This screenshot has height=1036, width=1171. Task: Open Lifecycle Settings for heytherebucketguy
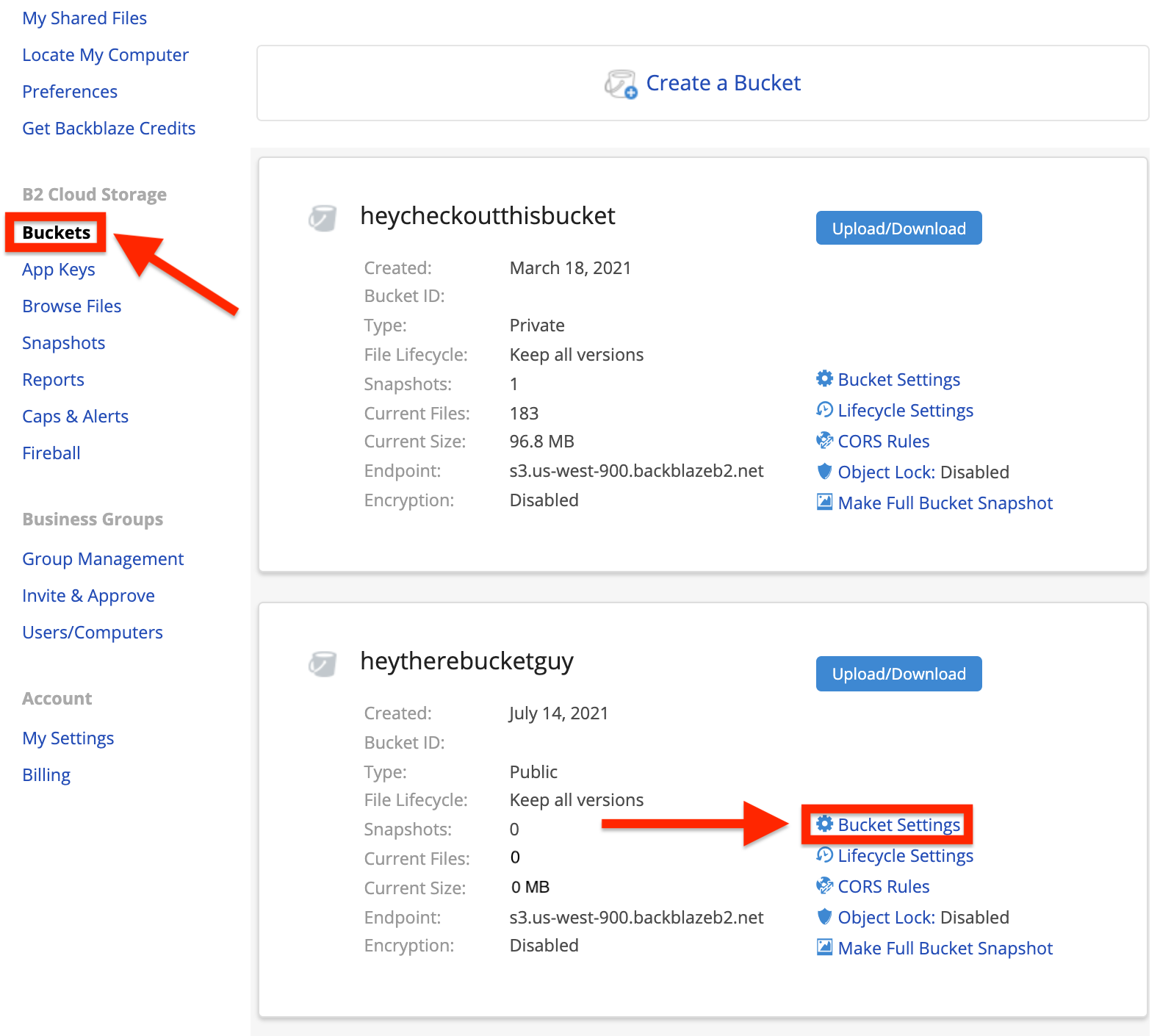click(905, 856)
